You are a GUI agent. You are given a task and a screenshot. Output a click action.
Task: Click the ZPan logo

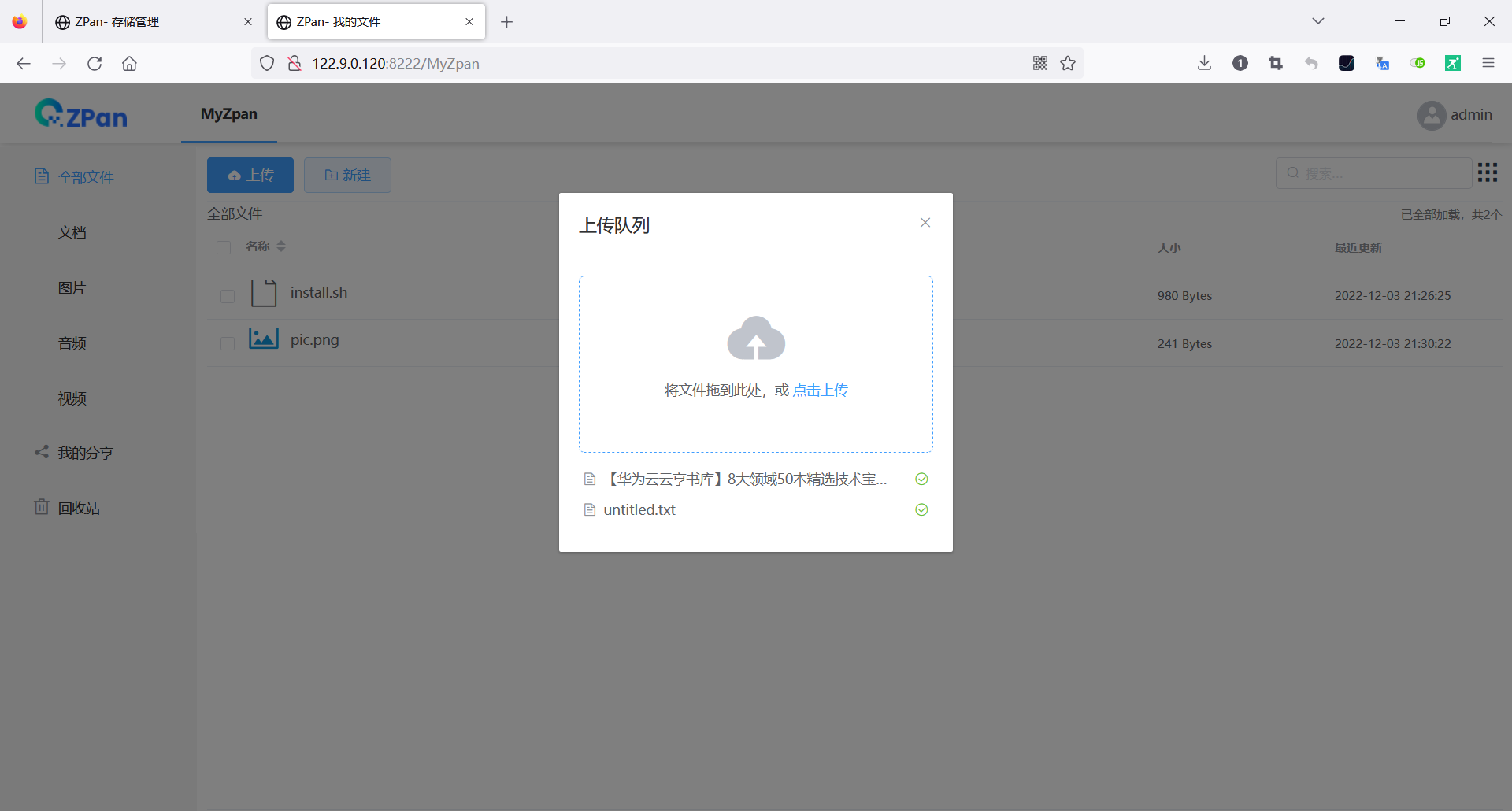(80, 113)
